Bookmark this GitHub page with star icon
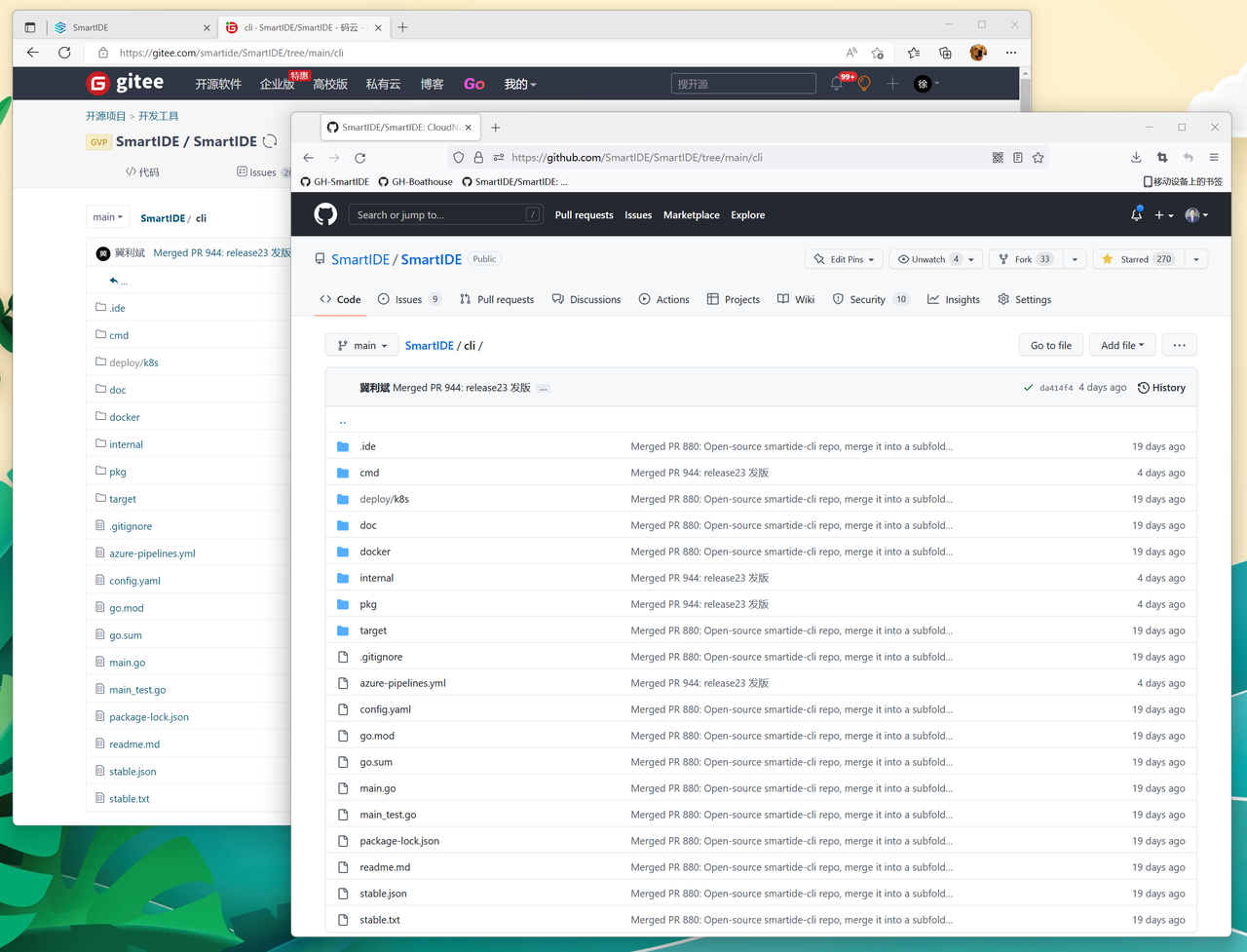 click(x=1039, y=157)
